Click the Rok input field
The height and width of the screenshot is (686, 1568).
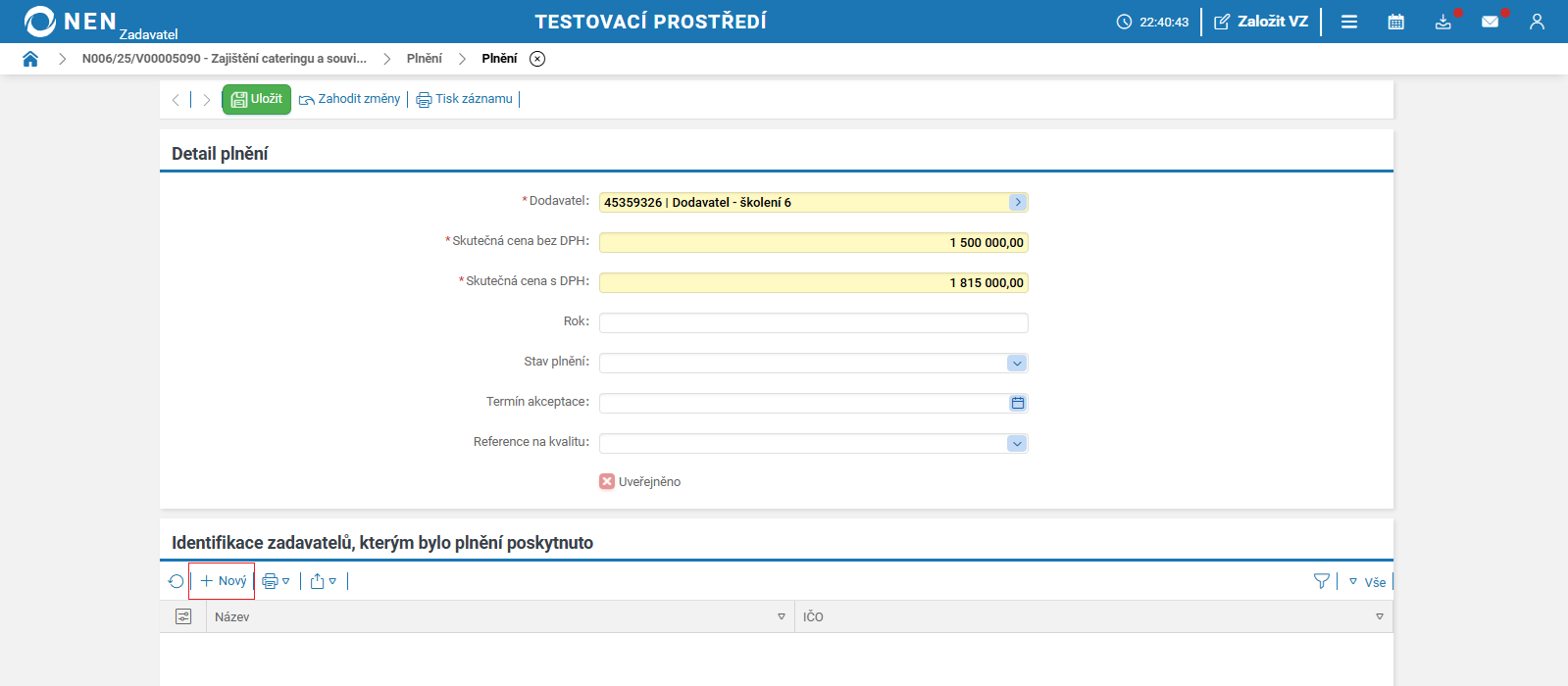coord(814,322)
